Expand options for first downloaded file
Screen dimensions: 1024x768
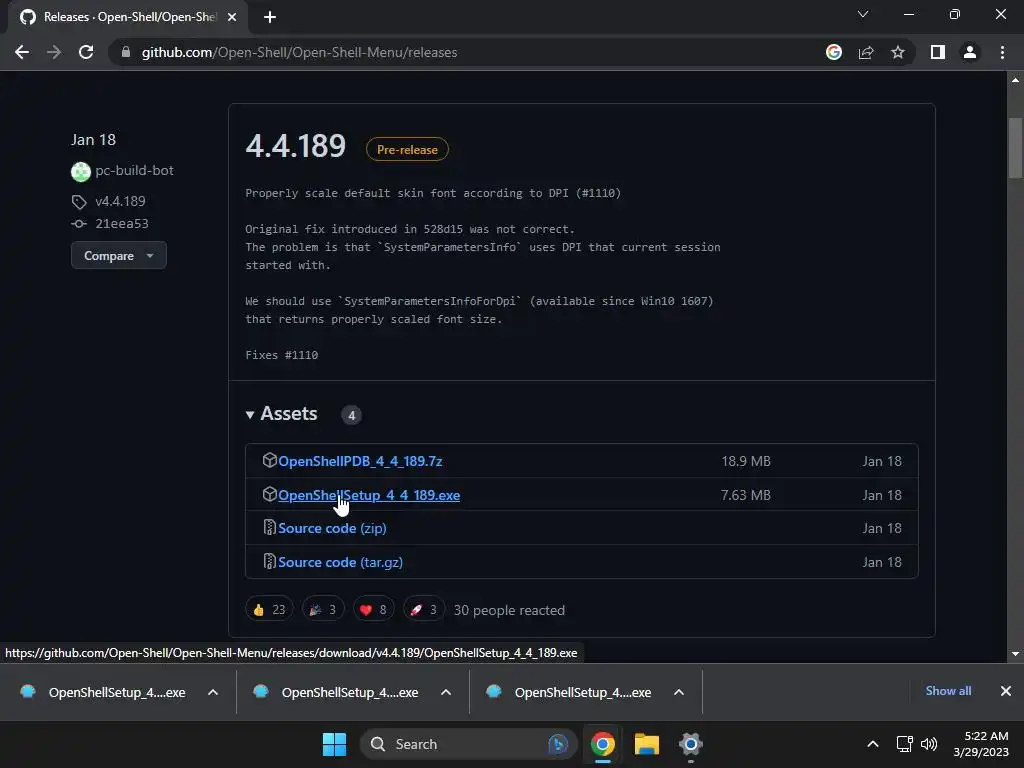point(213,692)
